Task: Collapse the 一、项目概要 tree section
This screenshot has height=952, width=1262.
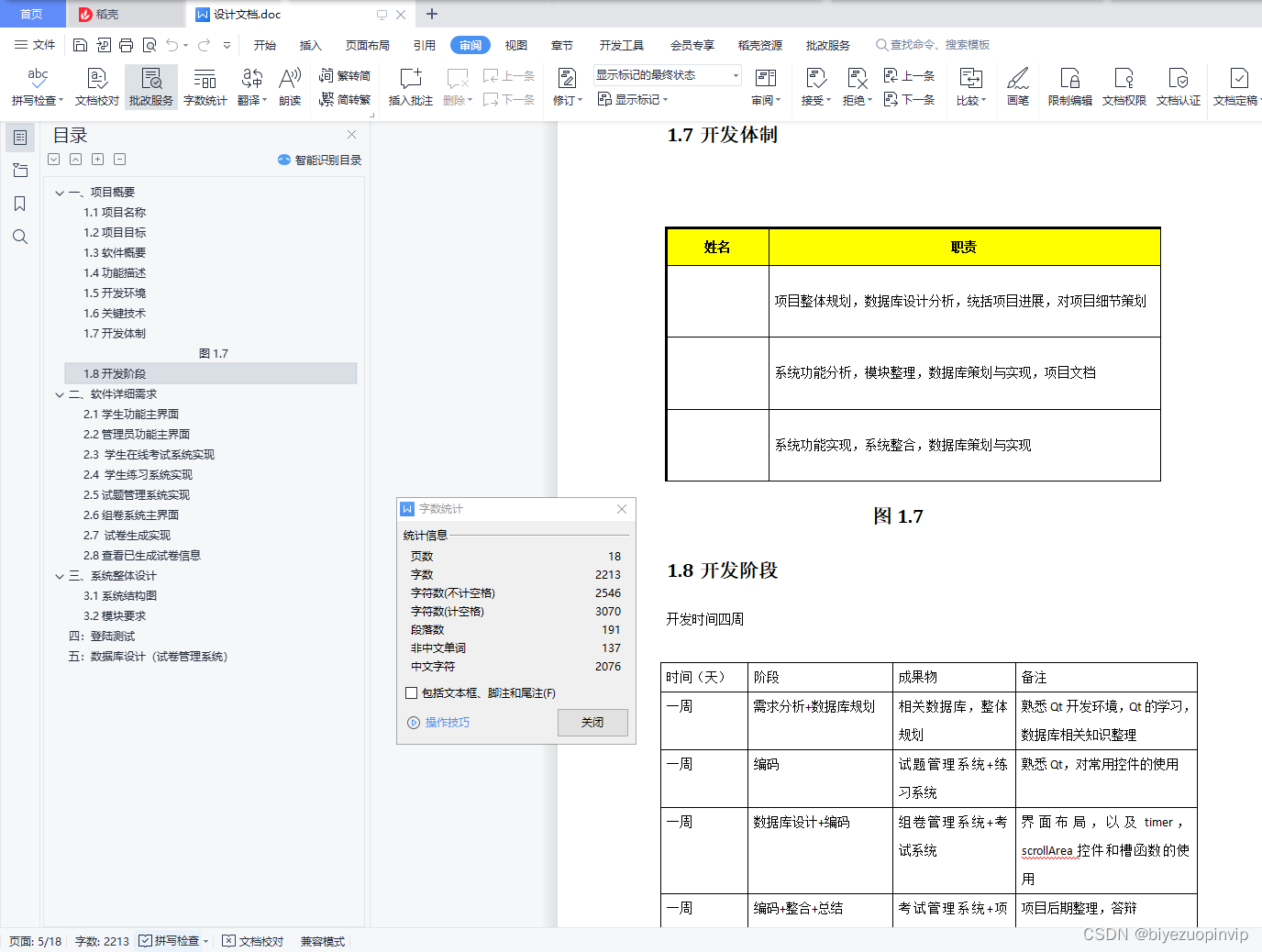Action: 60,193
